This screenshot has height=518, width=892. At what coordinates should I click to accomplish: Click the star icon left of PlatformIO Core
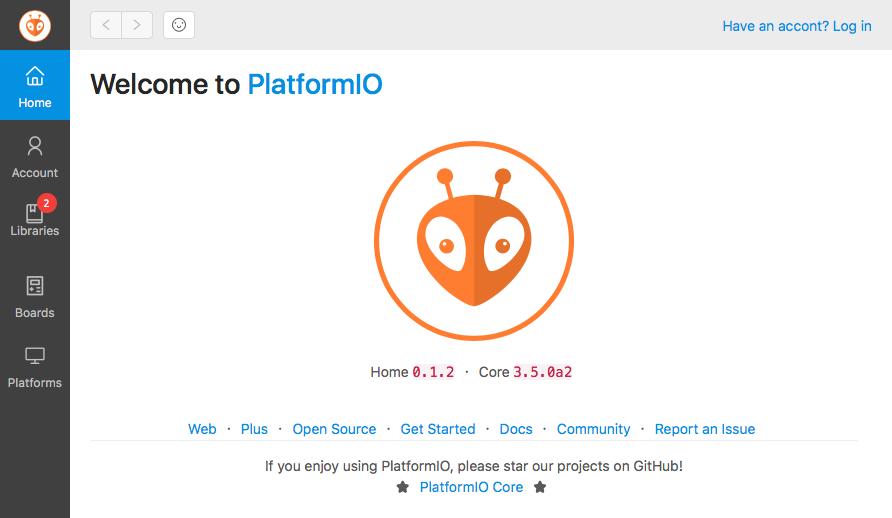tap(403, 487)
